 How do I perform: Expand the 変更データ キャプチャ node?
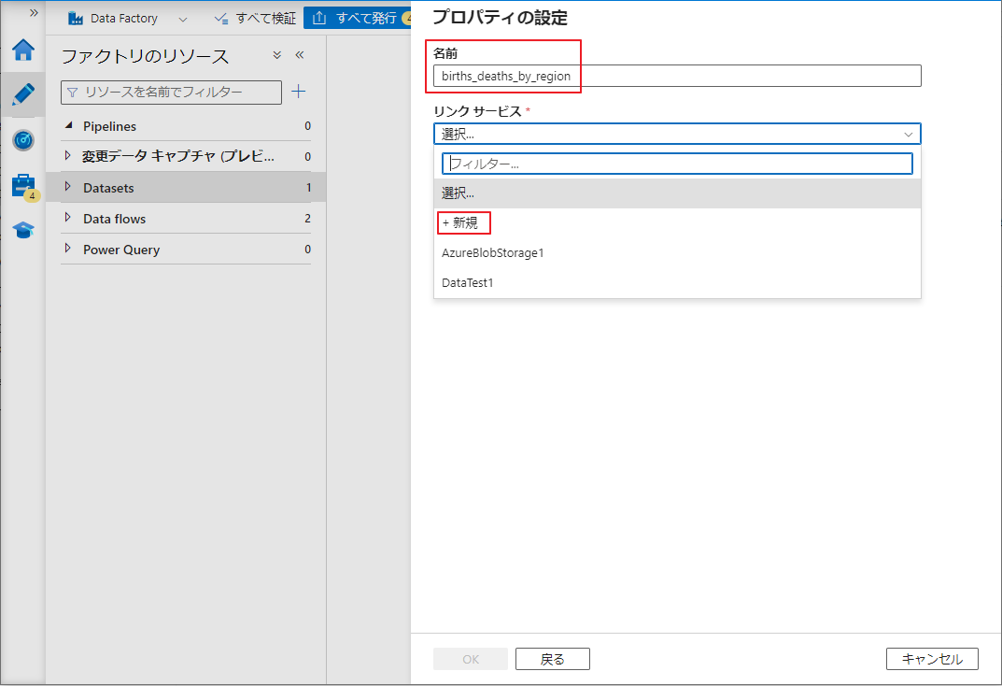(x=68, y=155)
